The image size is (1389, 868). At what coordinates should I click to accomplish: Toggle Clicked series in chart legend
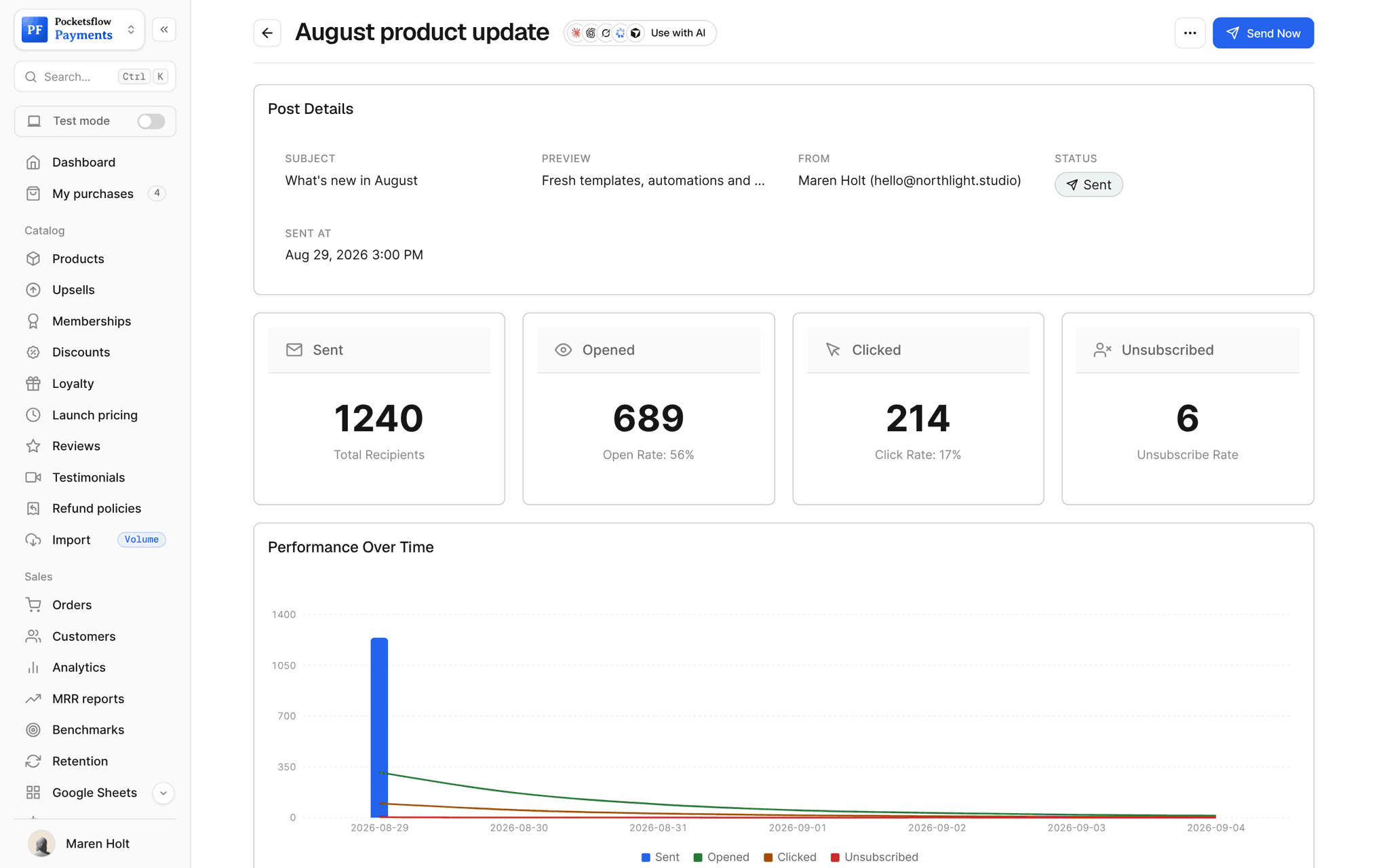[790, 857]
